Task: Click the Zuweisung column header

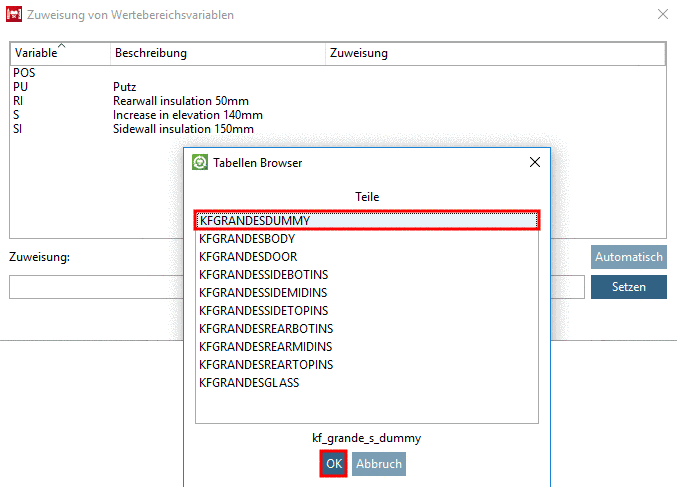Action: [x=495, y=53]
